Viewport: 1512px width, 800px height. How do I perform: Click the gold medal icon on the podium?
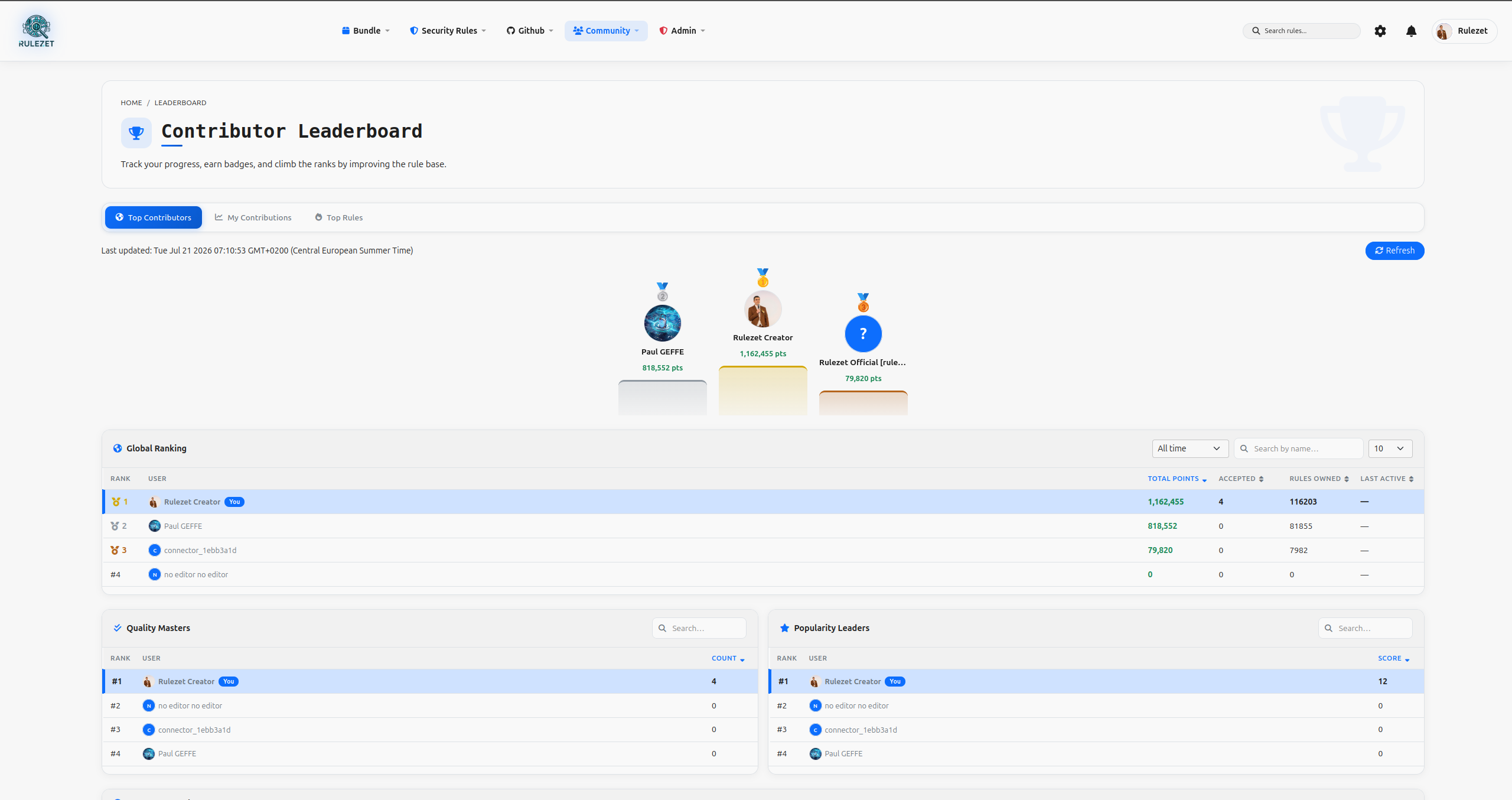click(762, 277)
